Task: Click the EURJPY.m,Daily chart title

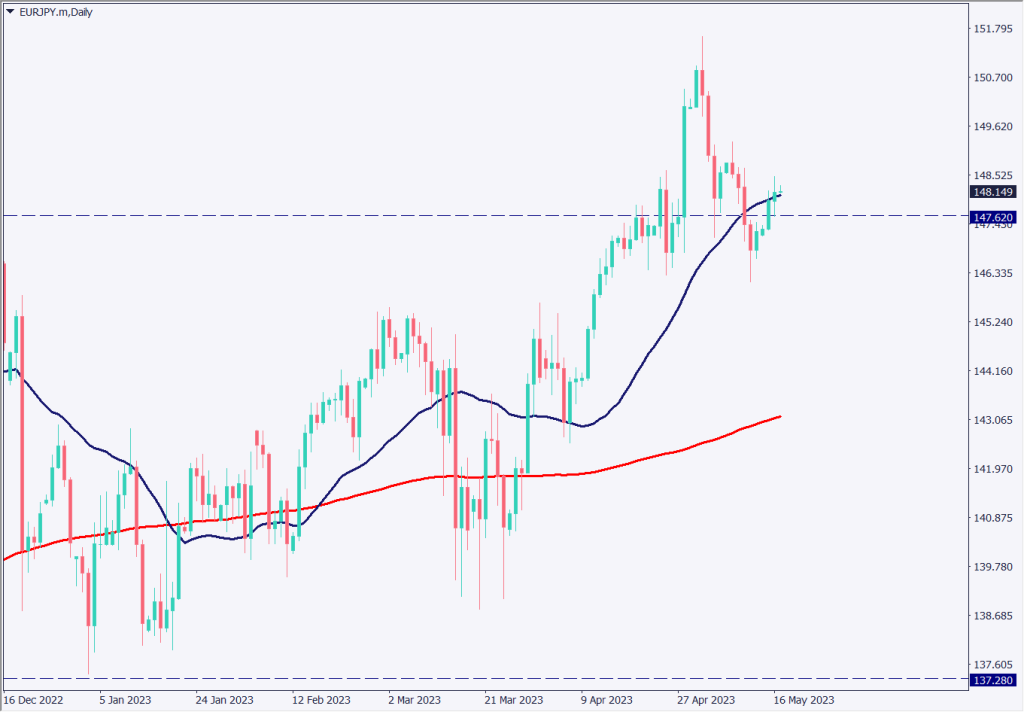Action: (57, 11)
